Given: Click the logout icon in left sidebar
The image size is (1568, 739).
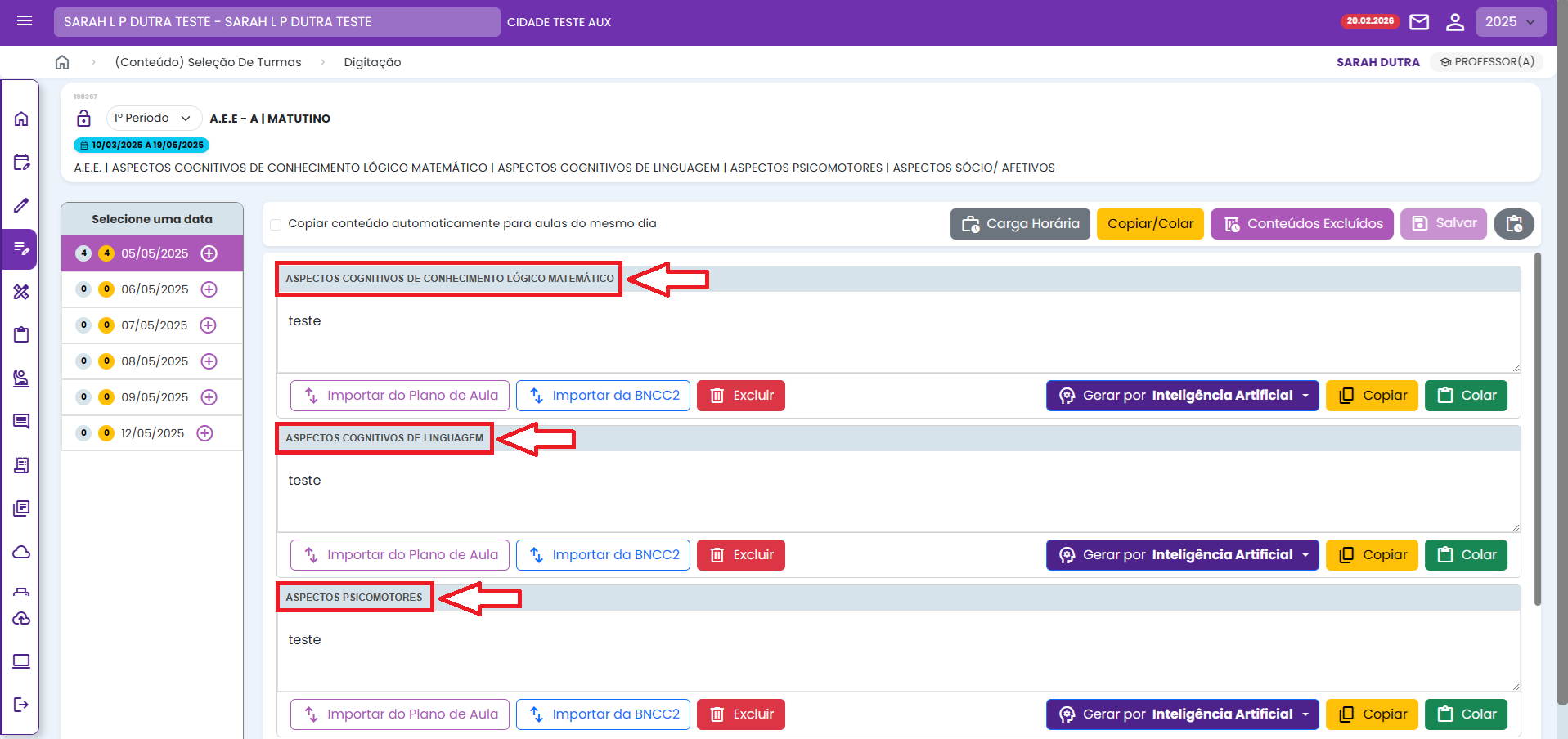Looking at the screenshot, I should 21,705.
